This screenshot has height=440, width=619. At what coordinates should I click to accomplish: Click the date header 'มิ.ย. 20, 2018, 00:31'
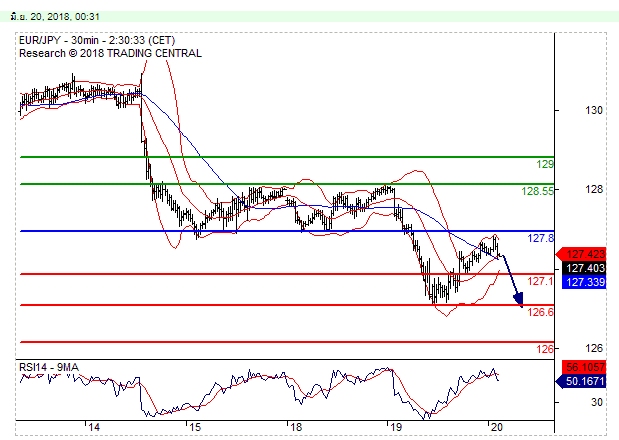(55, 17)
